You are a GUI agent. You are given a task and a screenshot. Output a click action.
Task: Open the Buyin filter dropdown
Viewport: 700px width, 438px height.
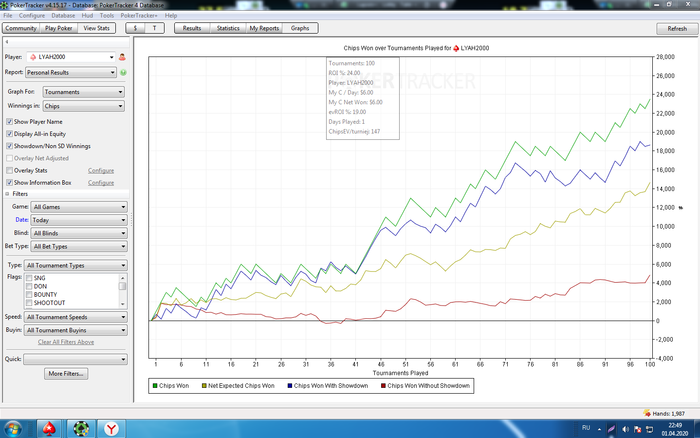[76, 329]
